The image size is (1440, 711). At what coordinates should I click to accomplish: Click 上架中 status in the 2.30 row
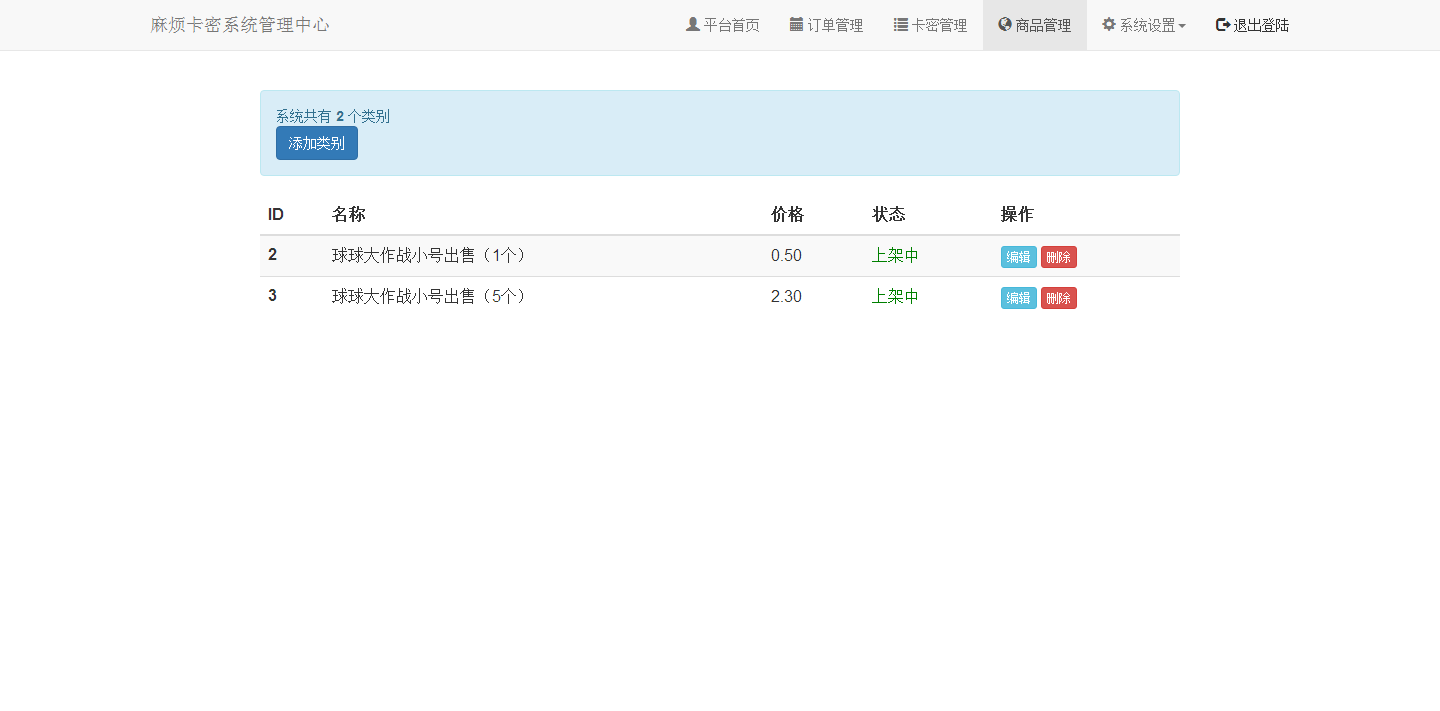tap(895, 296)
